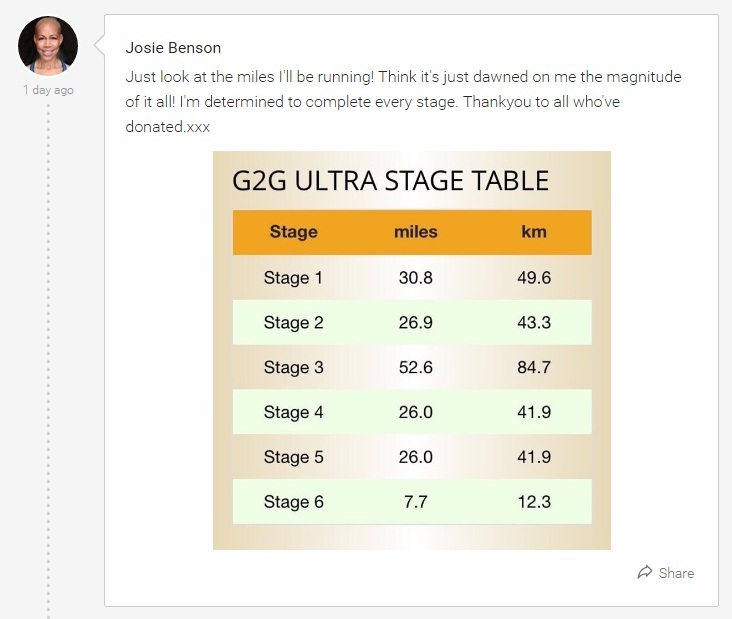Click the Share button label
This screenshot has width=732, height=619.
[x=676, y=573]
